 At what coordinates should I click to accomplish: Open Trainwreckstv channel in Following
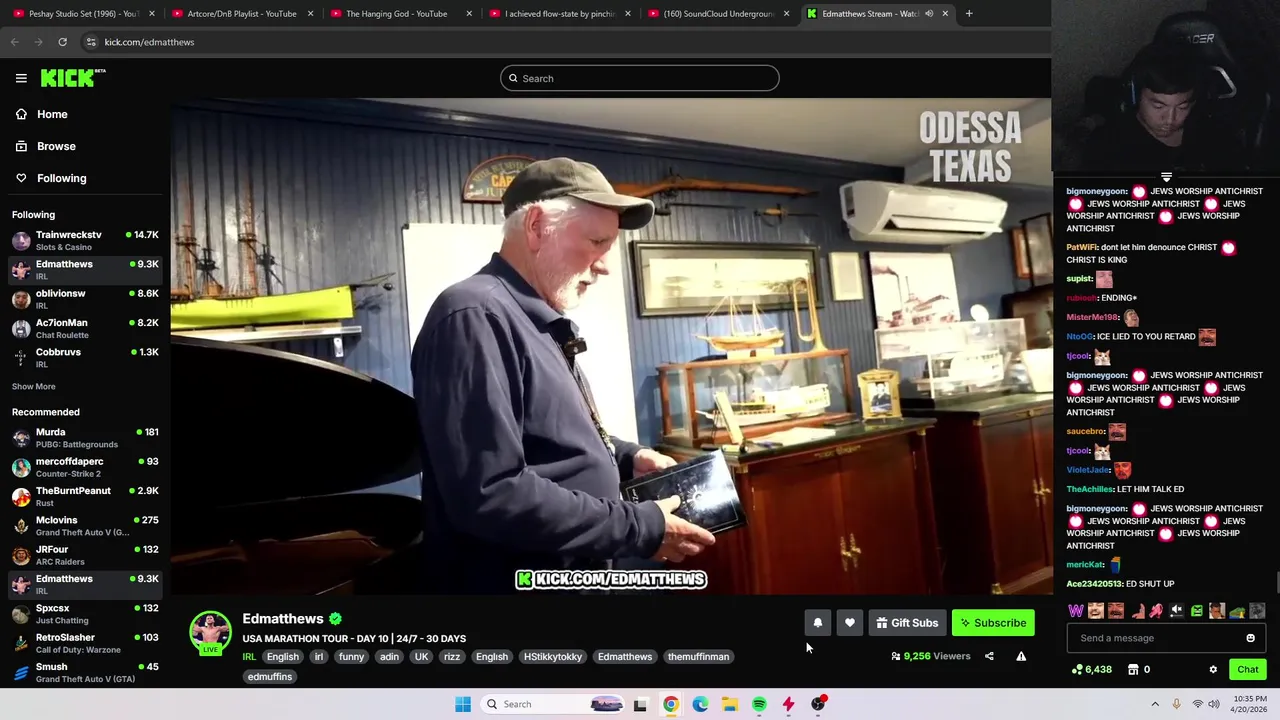(85, 240)
